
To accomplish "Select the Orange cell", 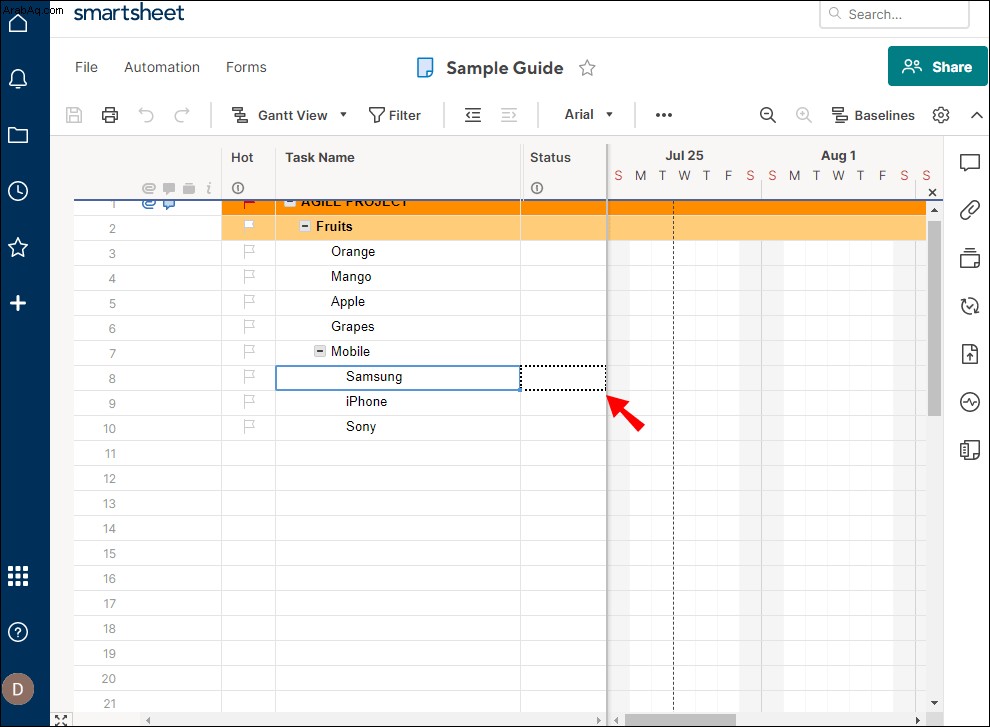I will tap(398, 253).
